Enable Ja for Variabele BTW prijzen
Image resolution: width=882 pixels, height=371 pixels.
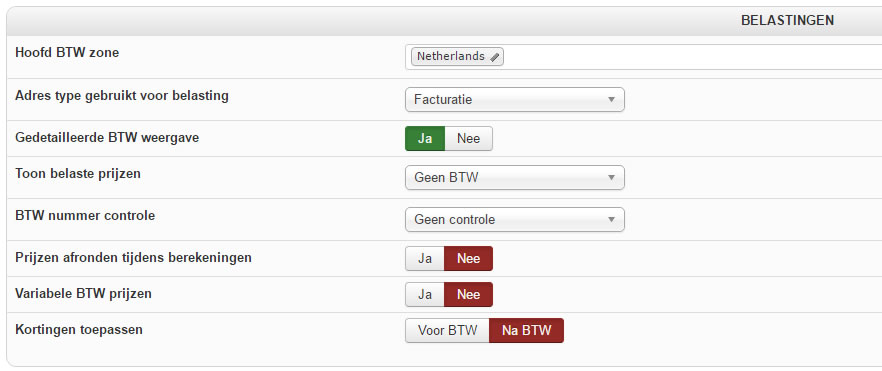(425, 295)
